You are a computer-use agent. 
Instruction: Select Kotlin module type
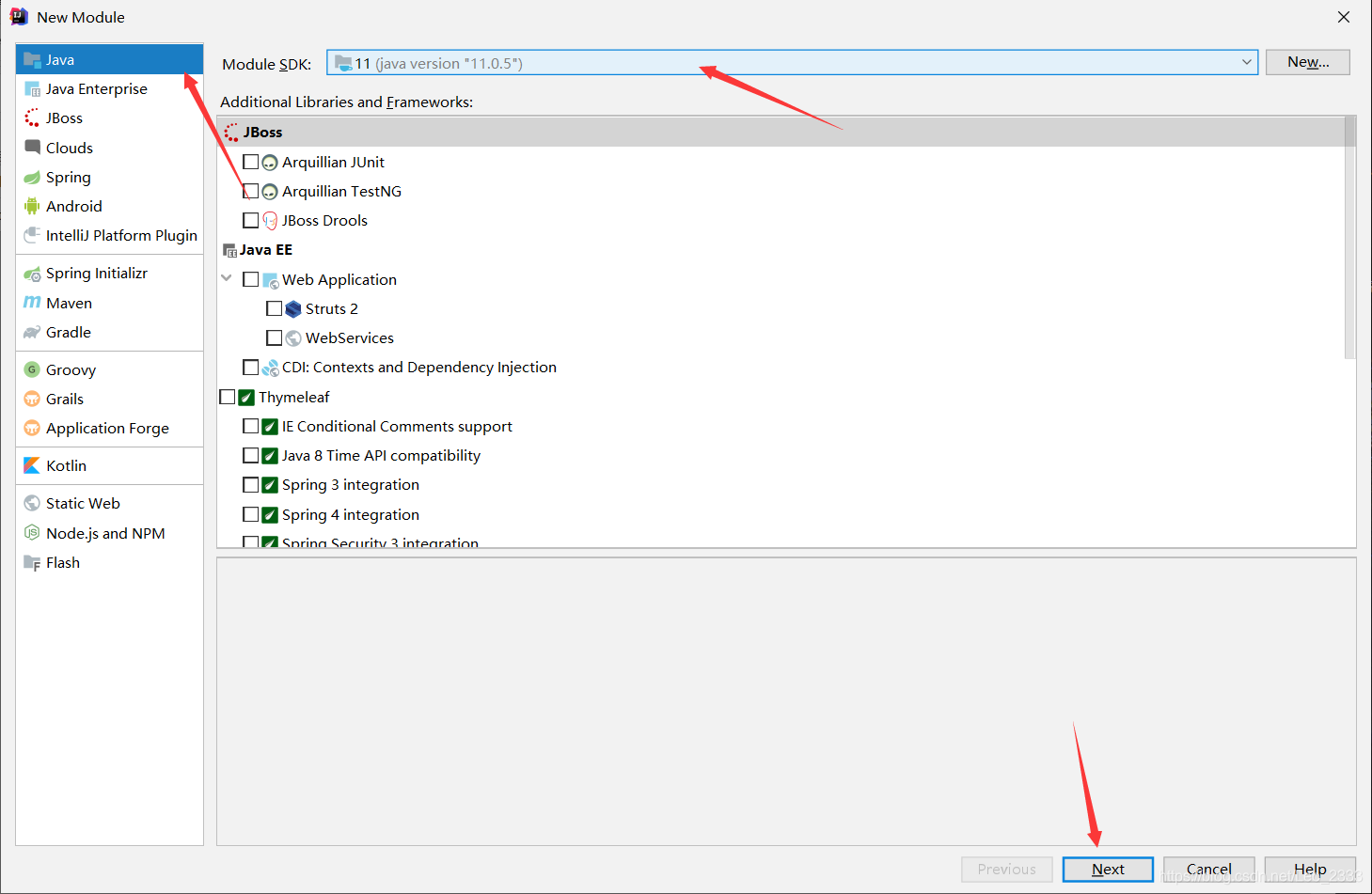pos(109,465)
